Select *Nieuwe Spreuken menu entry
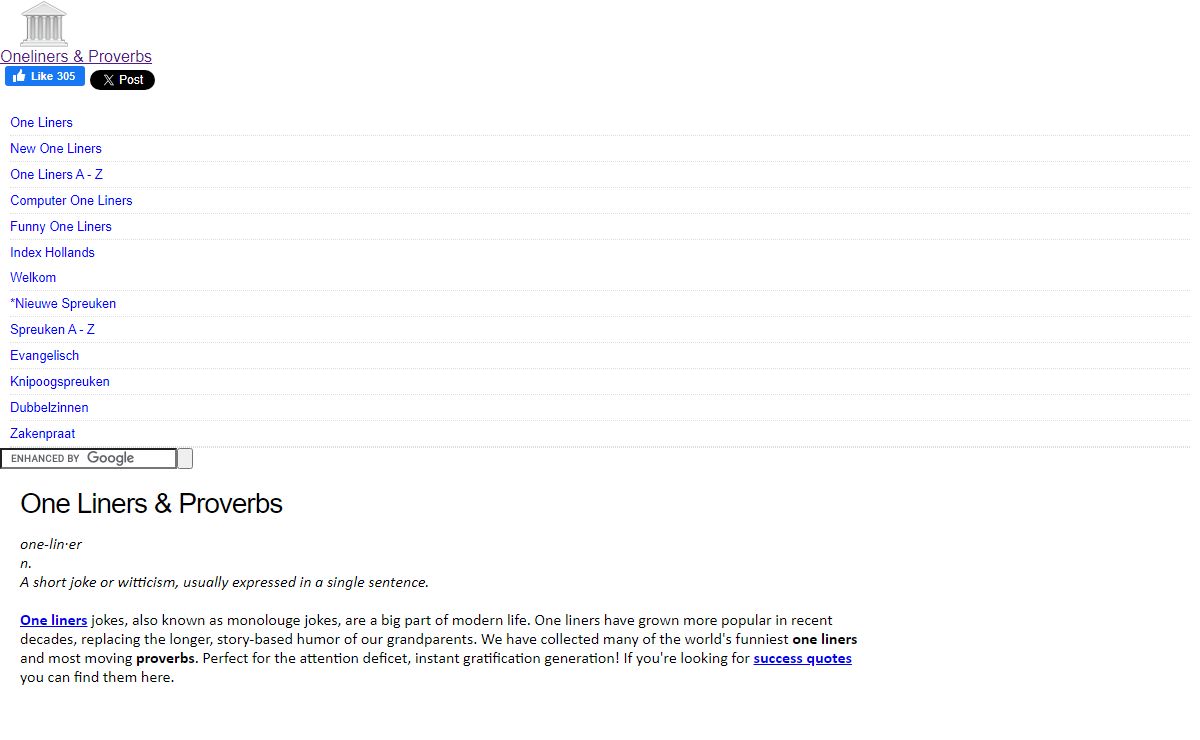 pyautogui.click(x=63, y=303)
